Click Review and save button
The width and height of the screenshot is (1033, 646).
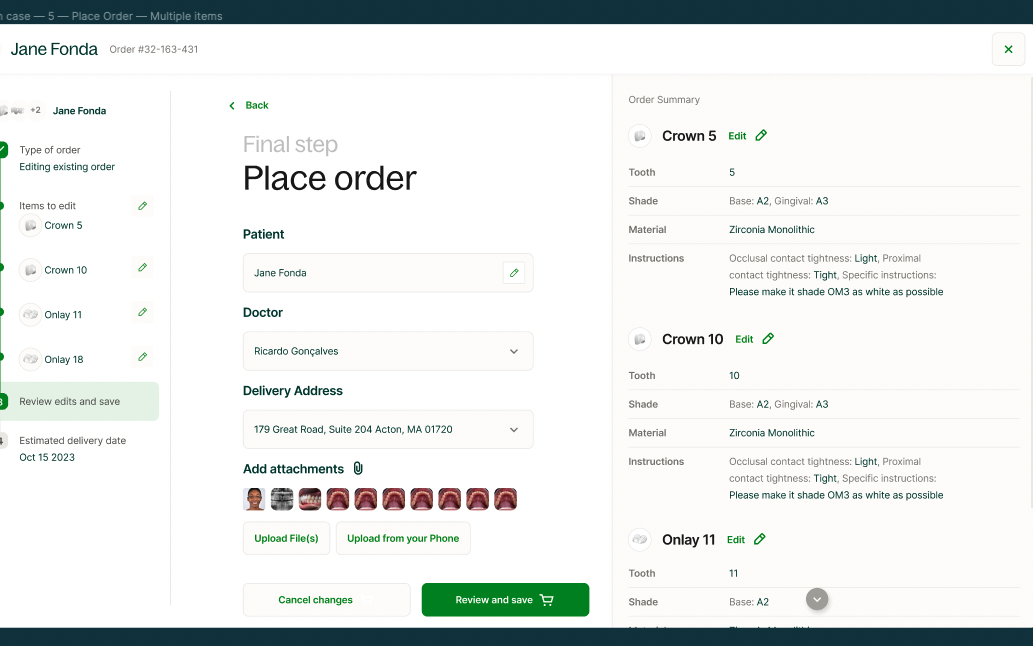pos(505,600)
